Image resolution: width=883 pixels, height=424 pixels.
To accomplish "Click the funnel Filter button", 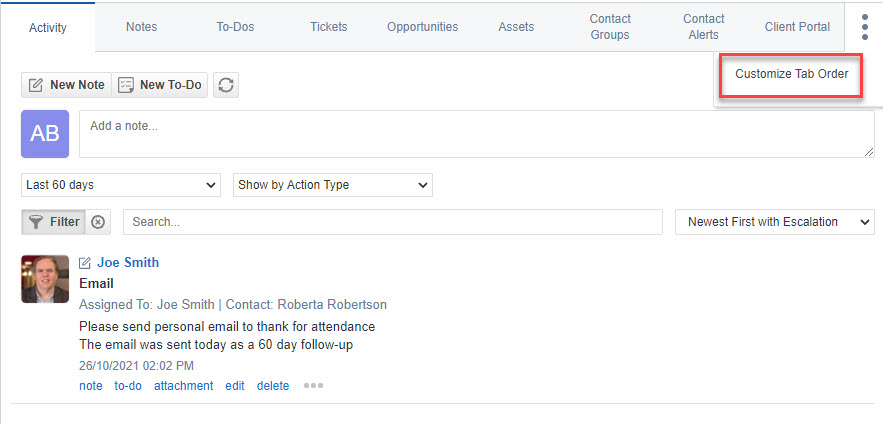I will coord(53,222).
